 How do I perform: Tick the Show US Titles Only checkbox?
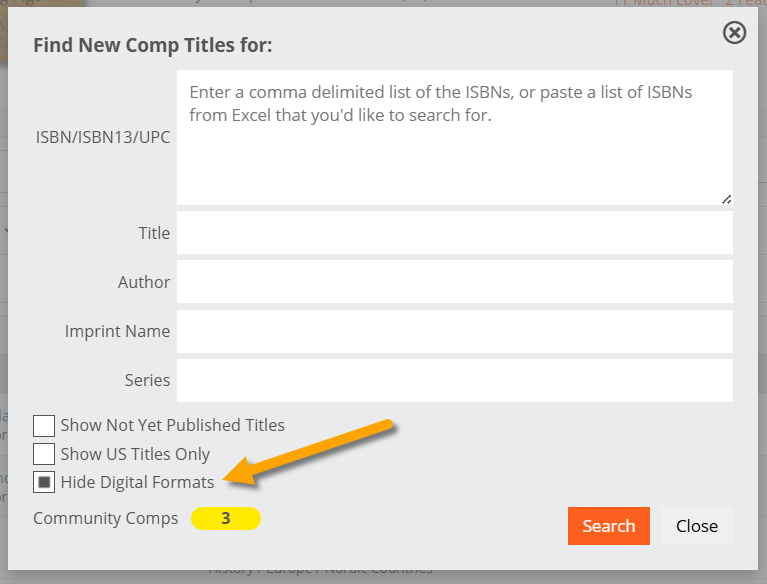tap(44, 454)
